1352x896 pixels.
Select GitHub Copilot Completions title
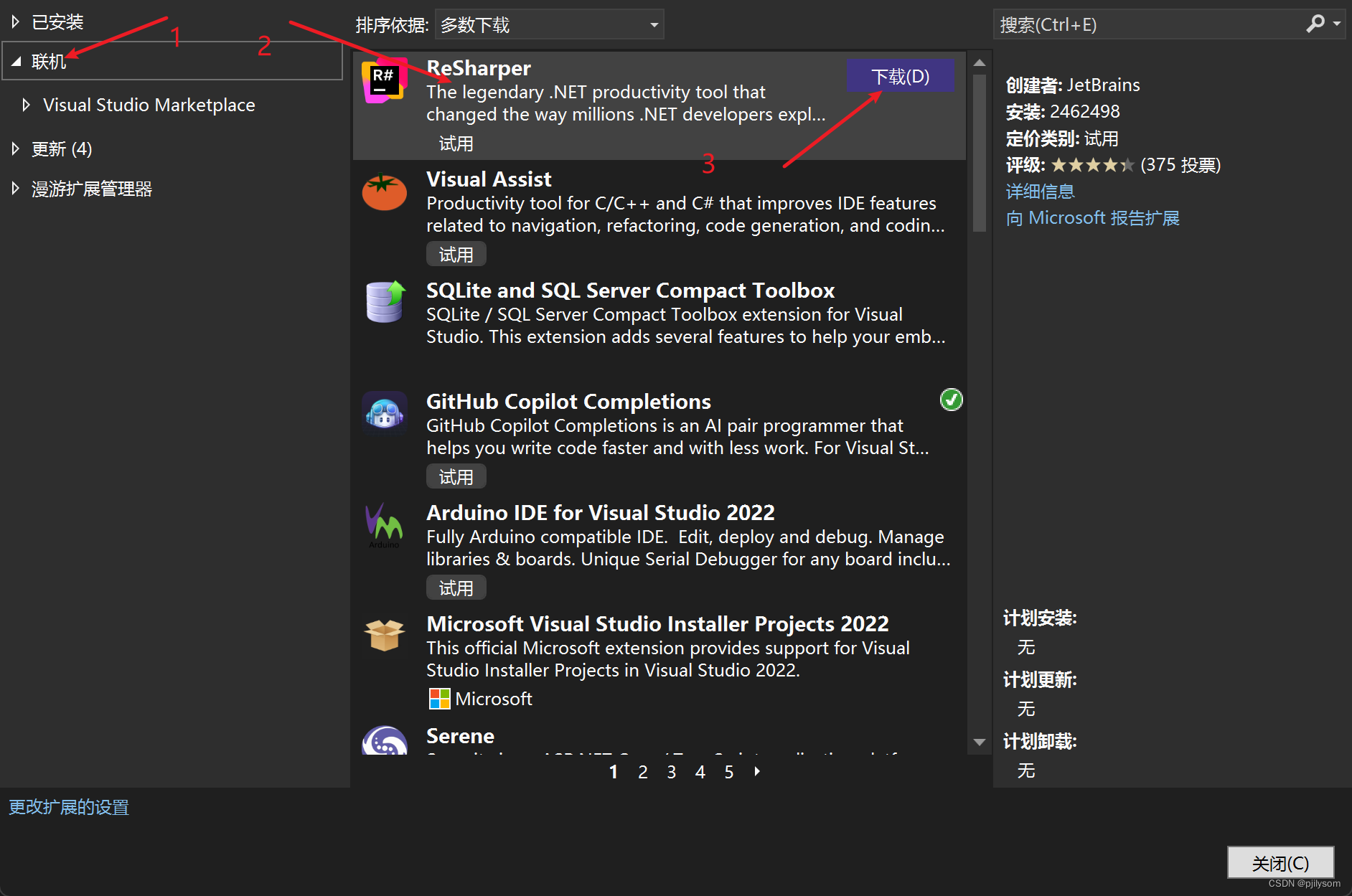pos(568,402)
